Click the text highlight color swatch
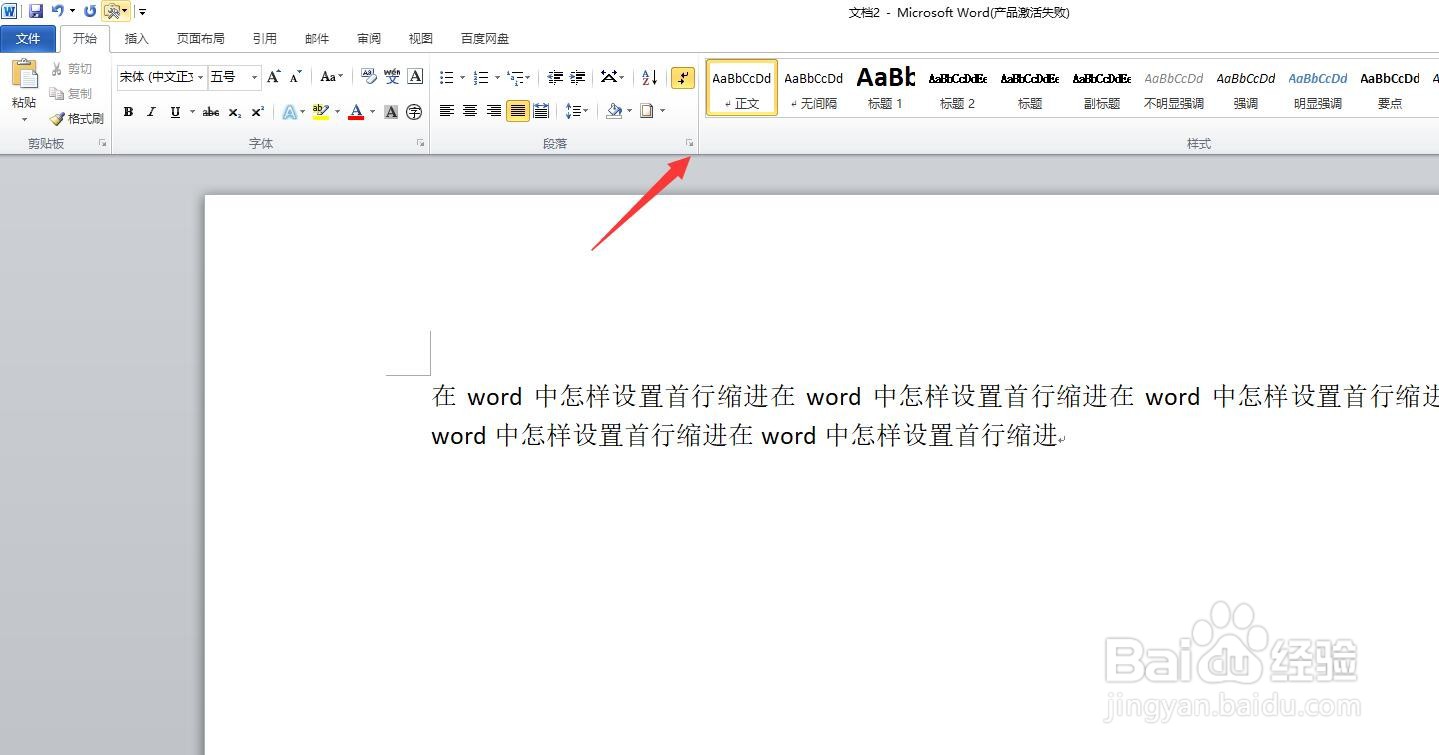The image size is (1439, 755). (320, 111)
